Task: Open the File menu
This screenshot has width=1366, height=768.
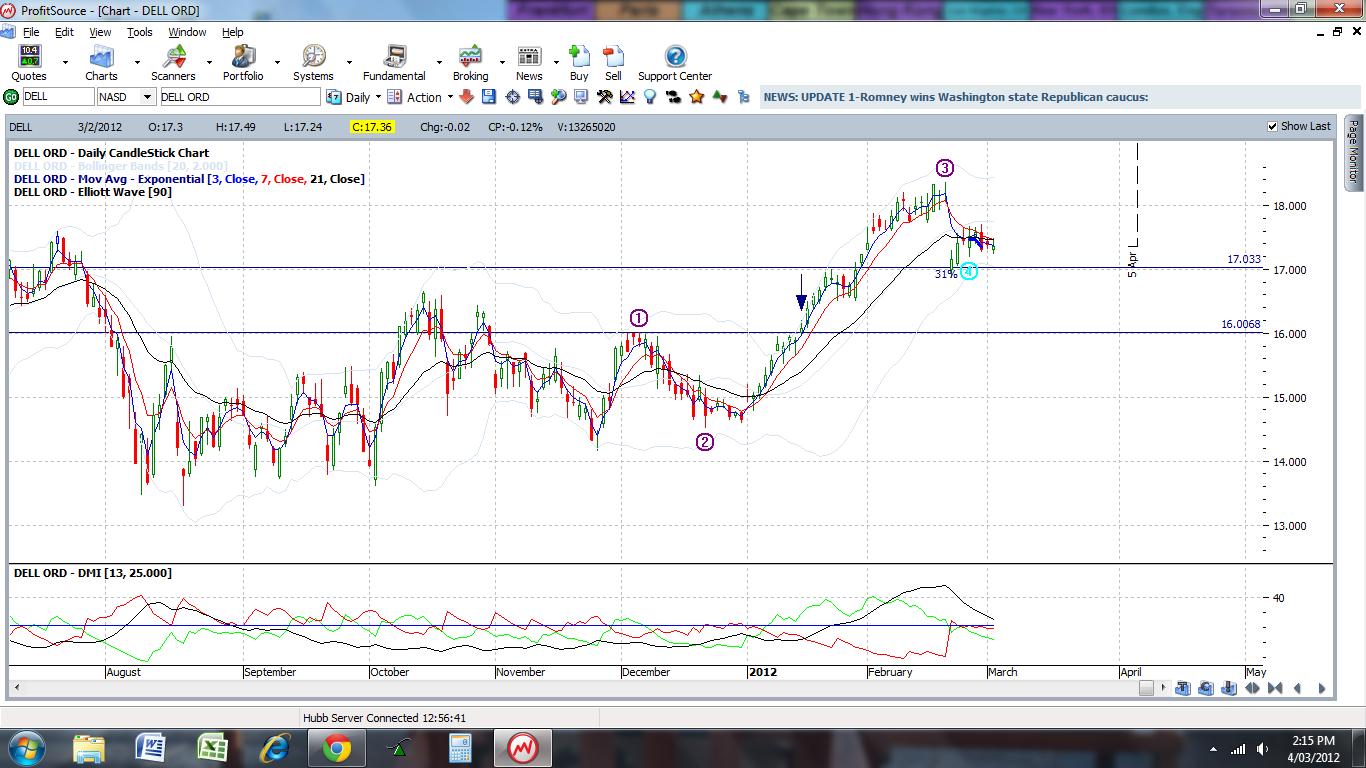Action: [x=31, y=32]
